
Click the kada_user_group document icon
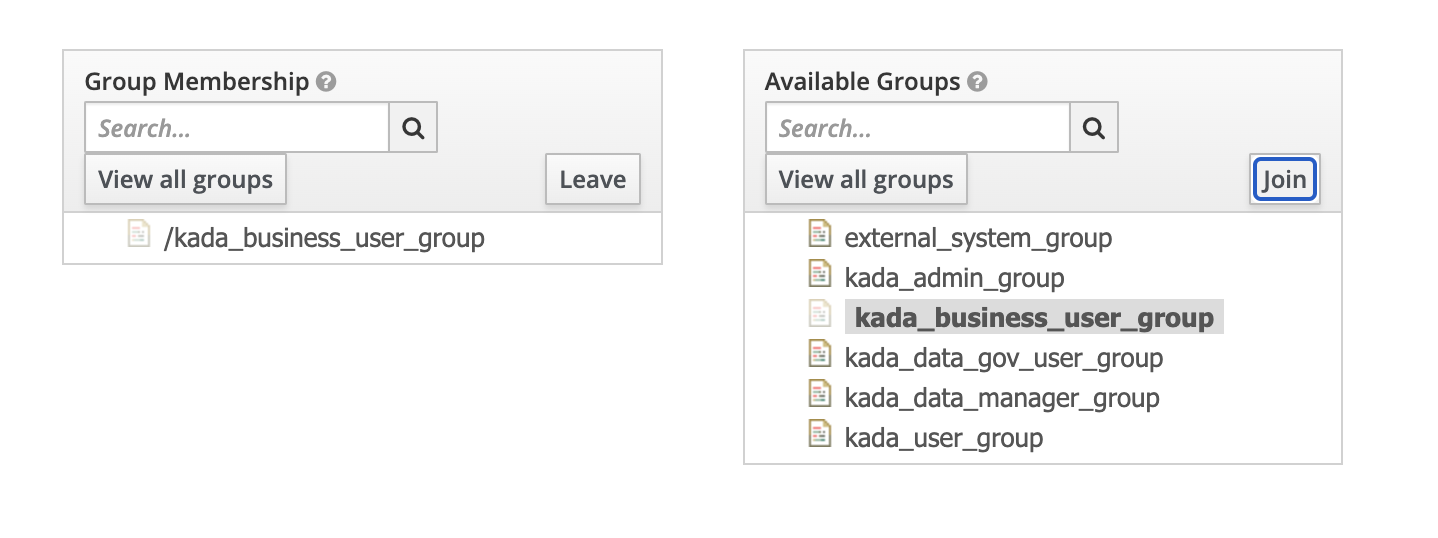point(820,435)
